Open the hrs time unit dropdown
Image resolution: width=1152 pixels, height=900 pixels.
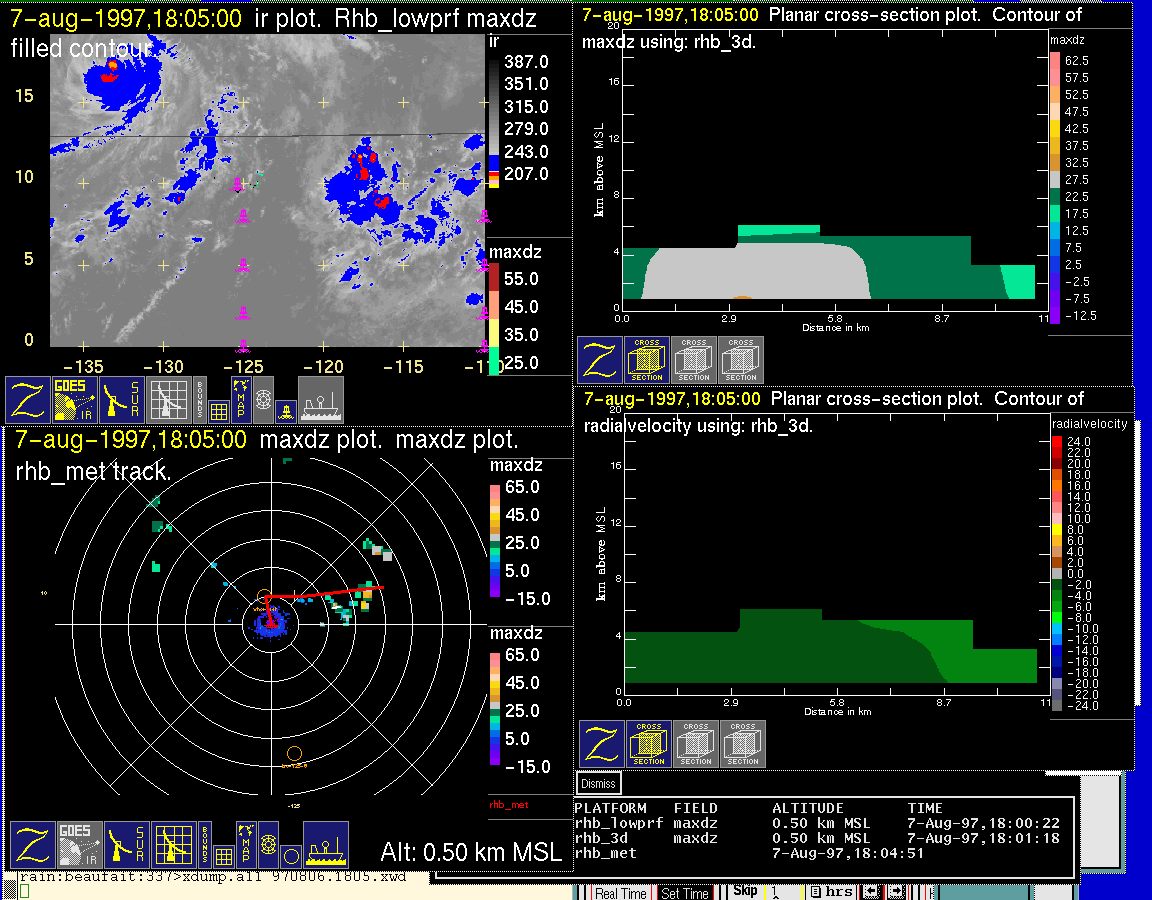coord(832,891)
